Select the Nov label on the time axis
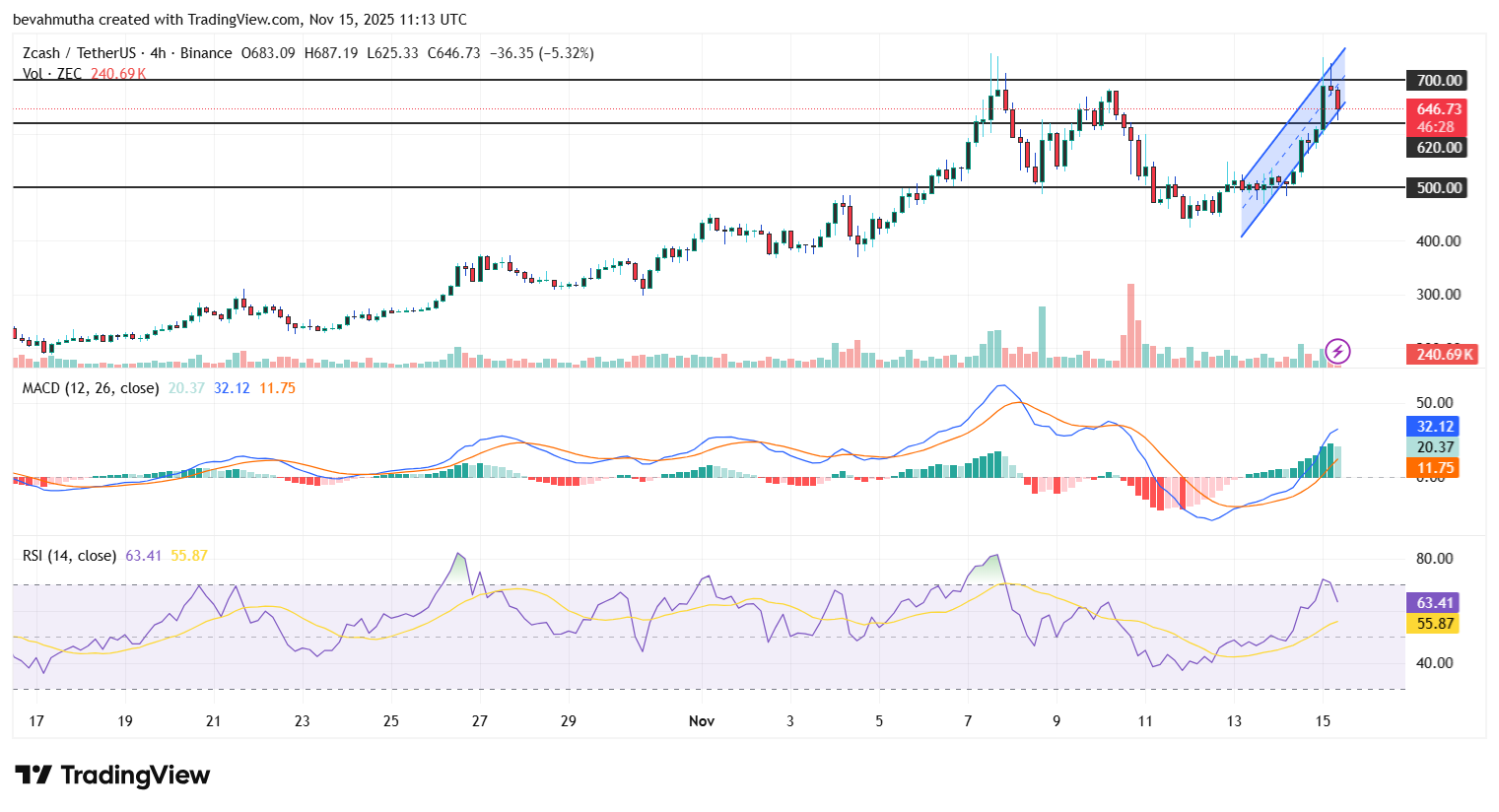 pos(702,721)
